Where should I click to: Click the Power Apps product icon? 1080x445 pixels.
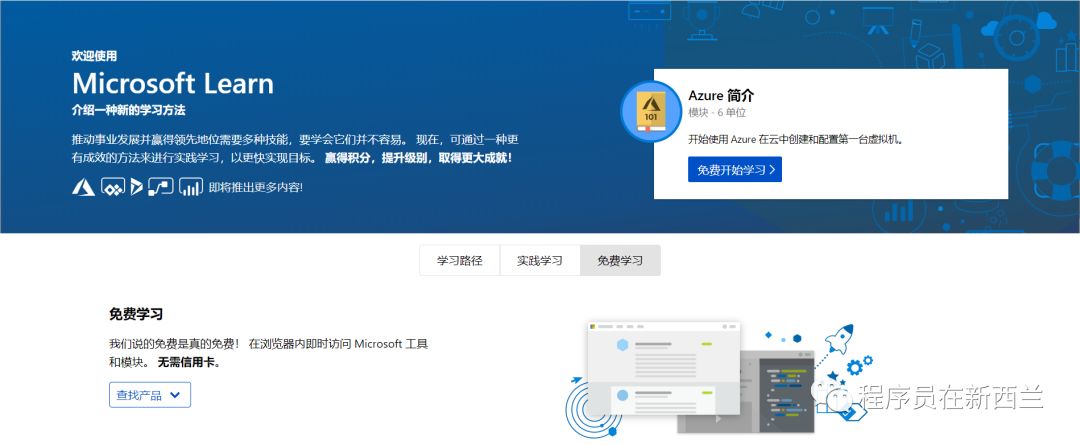(x=113, y=187)
